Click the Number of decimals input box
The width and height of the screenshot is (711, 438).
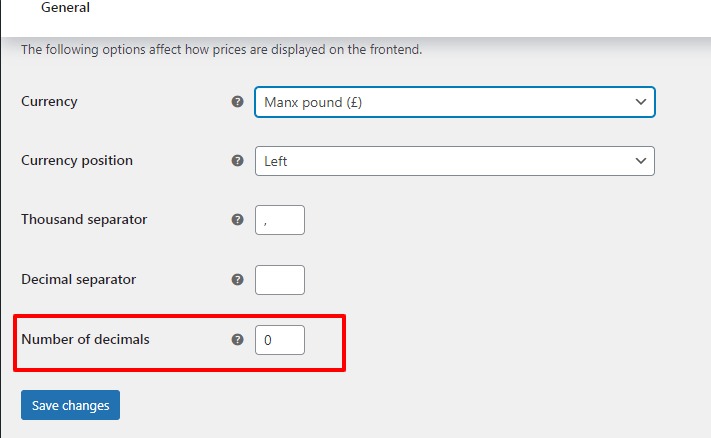point(279,340)
